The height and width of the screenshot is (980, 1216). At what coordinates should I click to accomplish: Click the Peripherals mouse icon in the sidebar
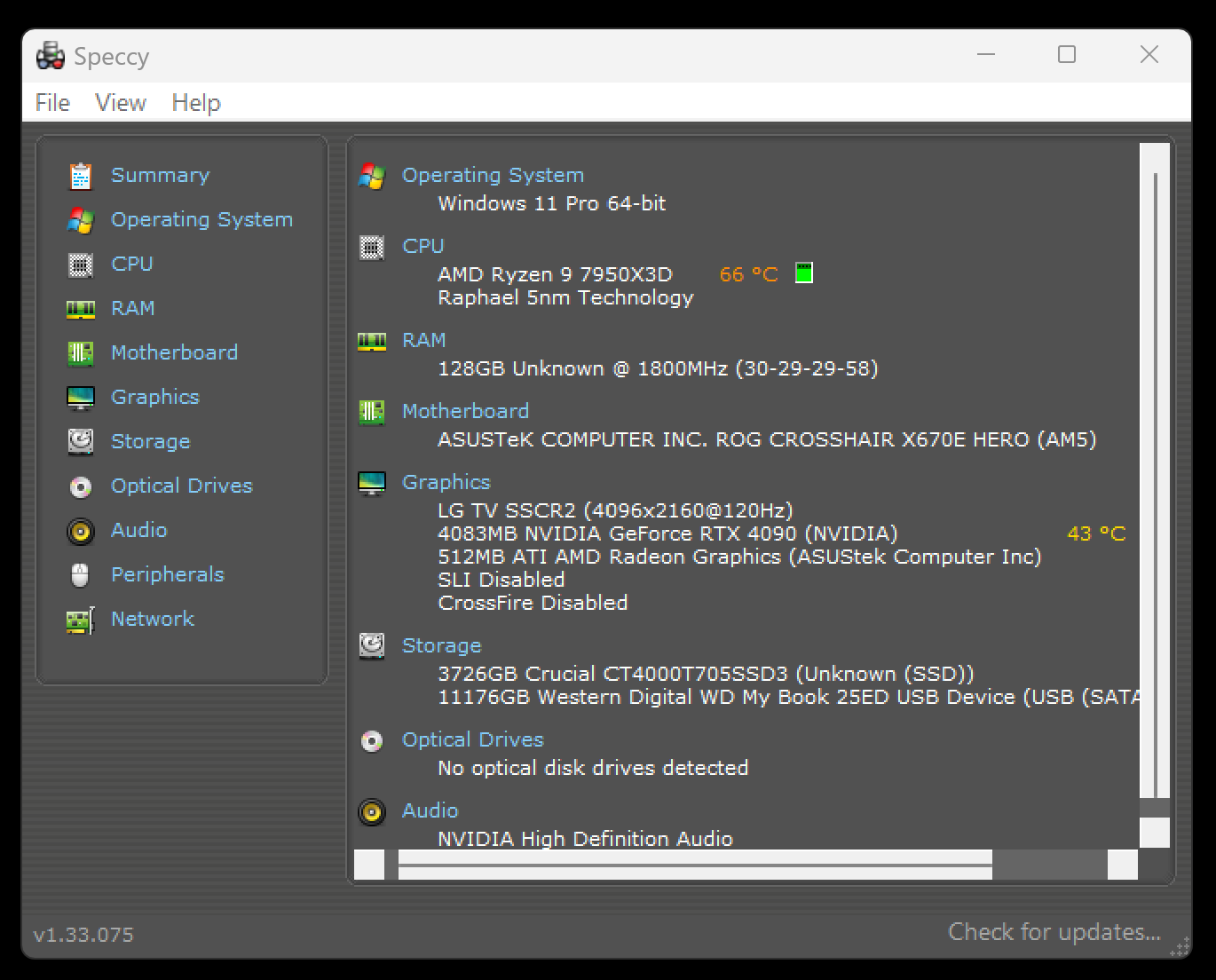click(x=81, y=575)
